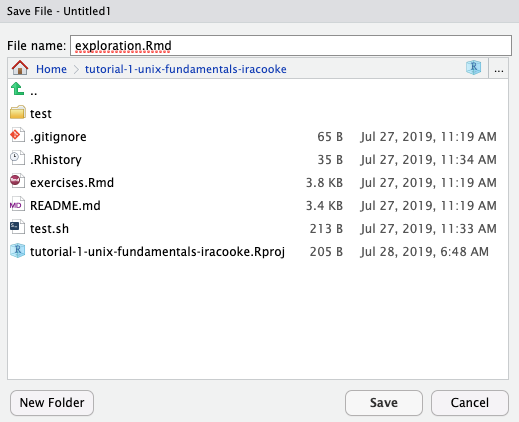Click the exercises.Rmd red Rmd icon
The width and height of the screenshot is (519, 422).
tap(17, 181)
